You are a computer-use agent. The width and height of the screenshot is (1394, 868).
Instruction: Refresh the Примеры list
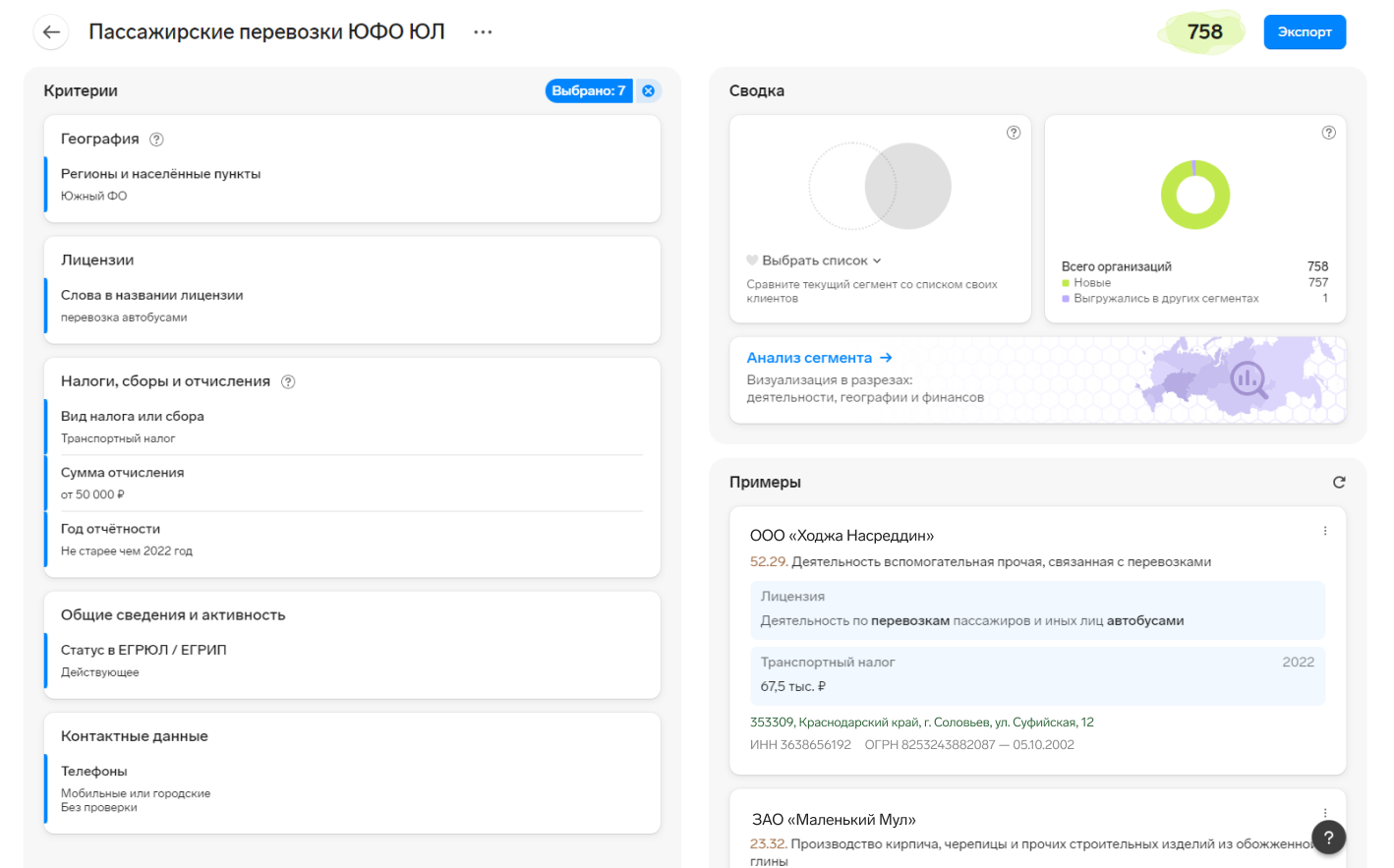tap(1338, 483)
